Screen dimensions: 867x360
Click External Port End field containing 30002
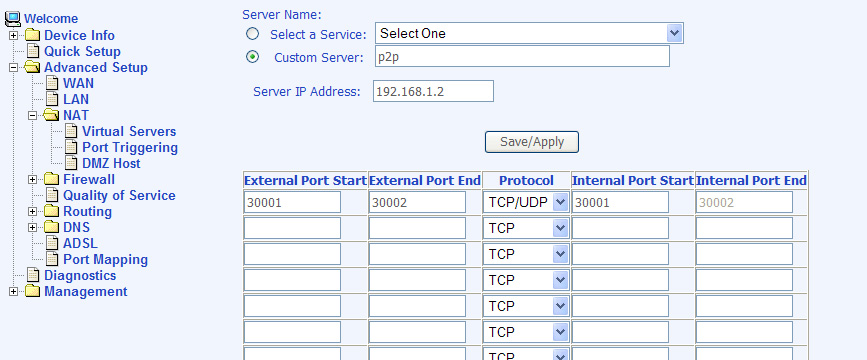click(x=417, y=202)
